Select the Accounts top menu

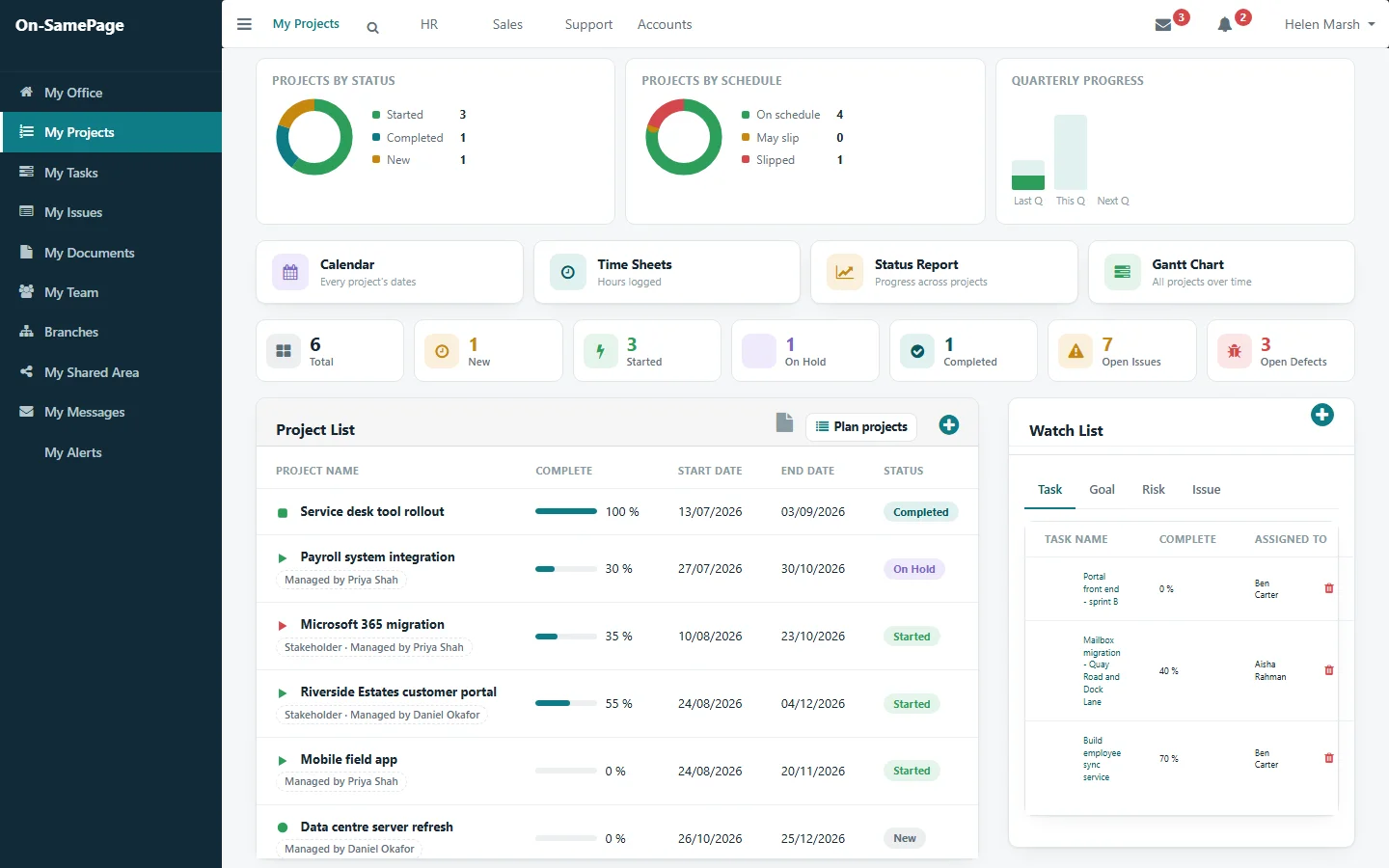pos(665,24)
